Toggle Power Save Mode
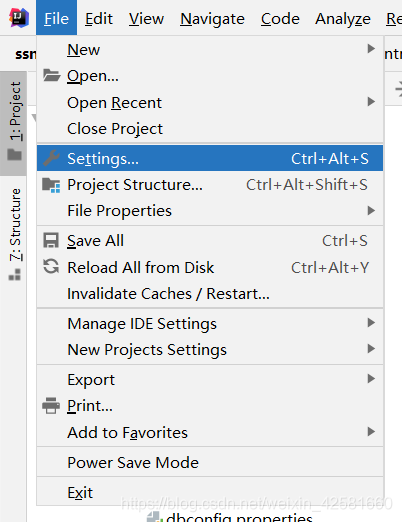The height and width of the screenshot is (522, 402). pos(210,463)
